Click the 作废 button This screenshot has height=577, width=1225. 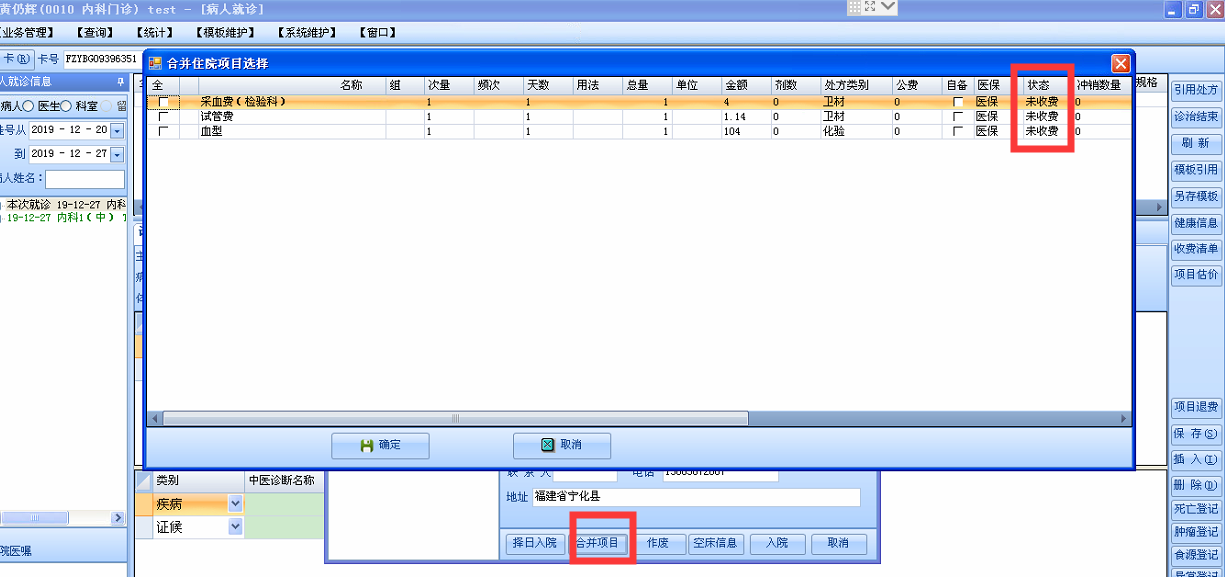point(658,543)
